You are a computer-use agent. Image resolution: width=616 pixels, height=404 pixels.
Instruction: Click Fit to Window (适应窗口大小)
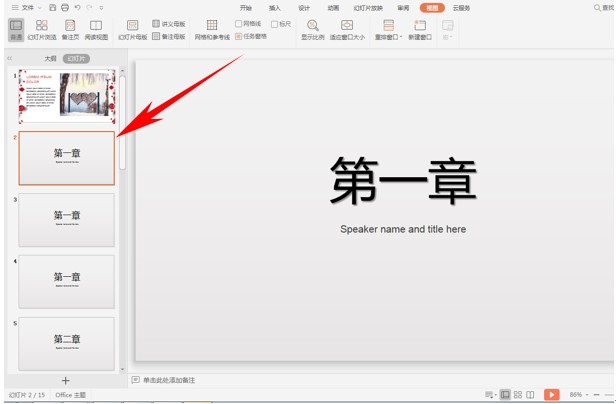(x=347, y=29)
